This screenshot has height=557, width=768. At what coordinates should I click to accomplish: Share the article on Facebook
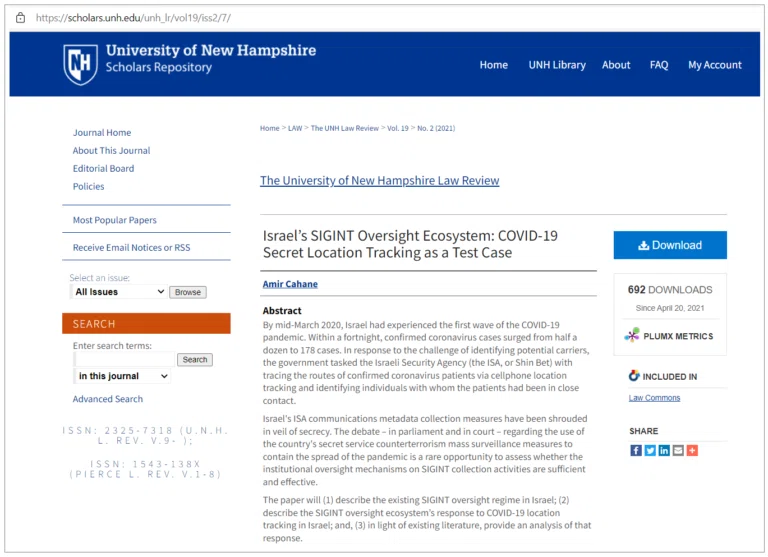click(636, 450)
